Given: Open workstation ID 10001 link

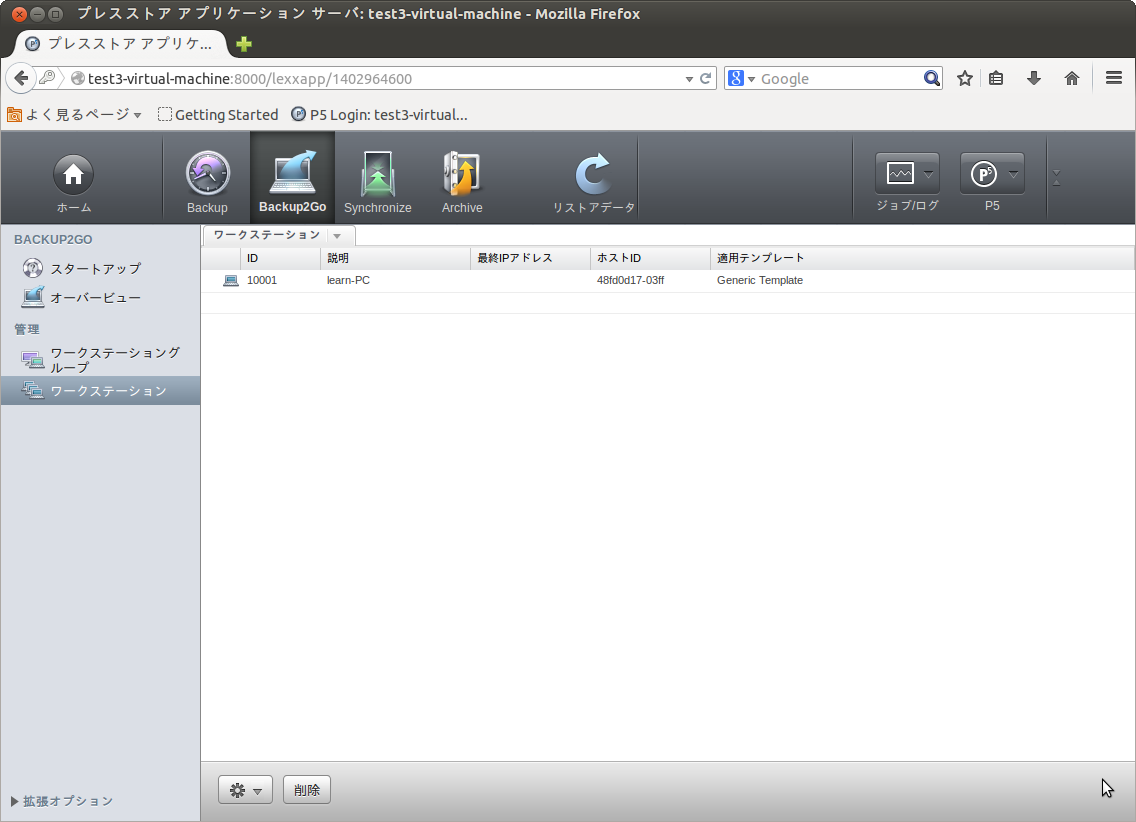Looking at the screenshot, I should (x=262, y=280).
